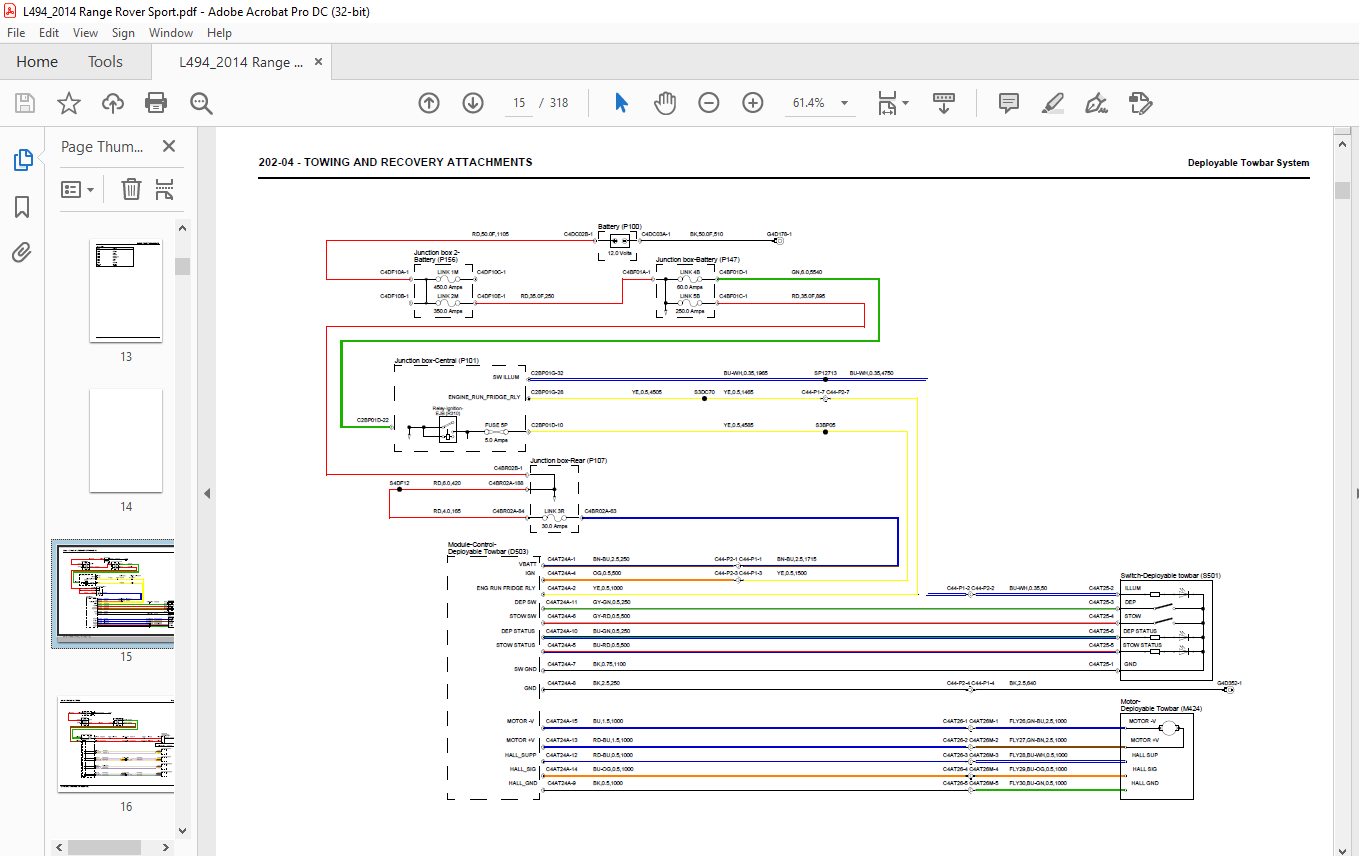Open Page Thumbnails panel icon
This screenshot has width=1359, height=856.
22,160
